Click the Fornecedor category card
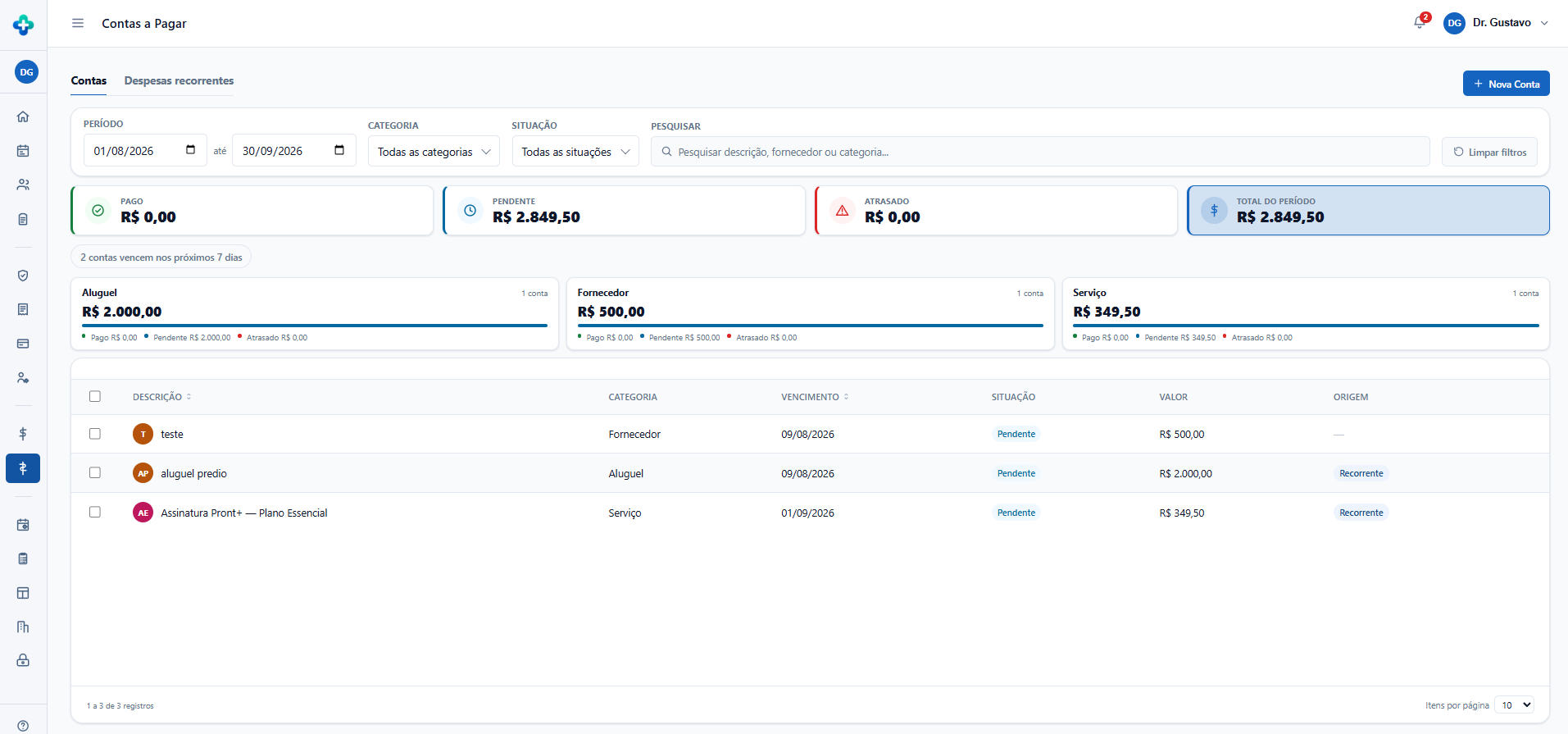 (811, 314)
